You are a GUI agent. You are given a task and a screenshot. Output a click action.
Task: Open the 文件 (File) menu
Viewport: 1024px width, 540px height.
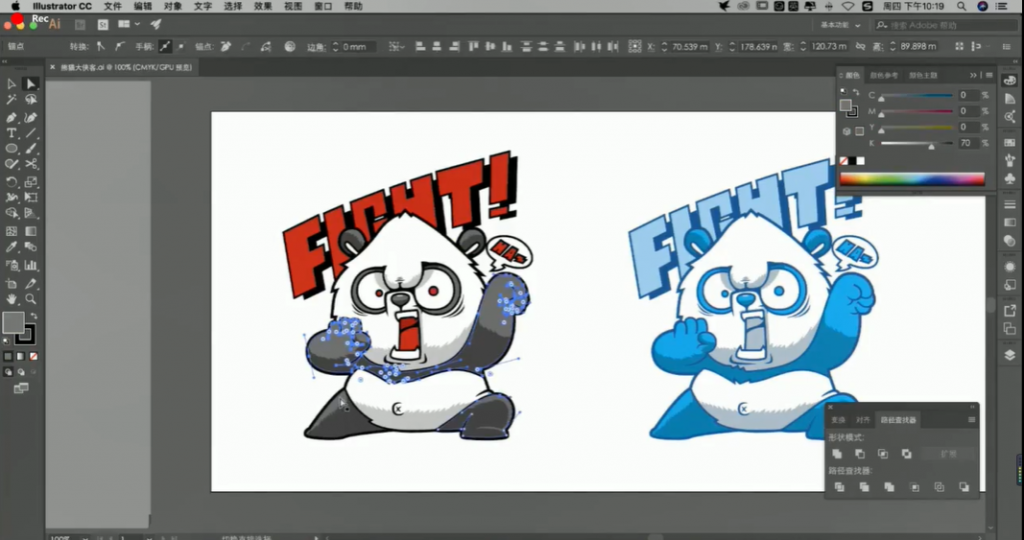[x=113, y=6]
